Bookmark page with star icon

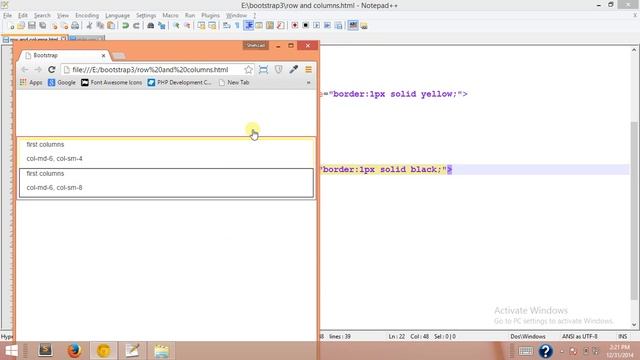pyautogui.click(x=248, y=70)
